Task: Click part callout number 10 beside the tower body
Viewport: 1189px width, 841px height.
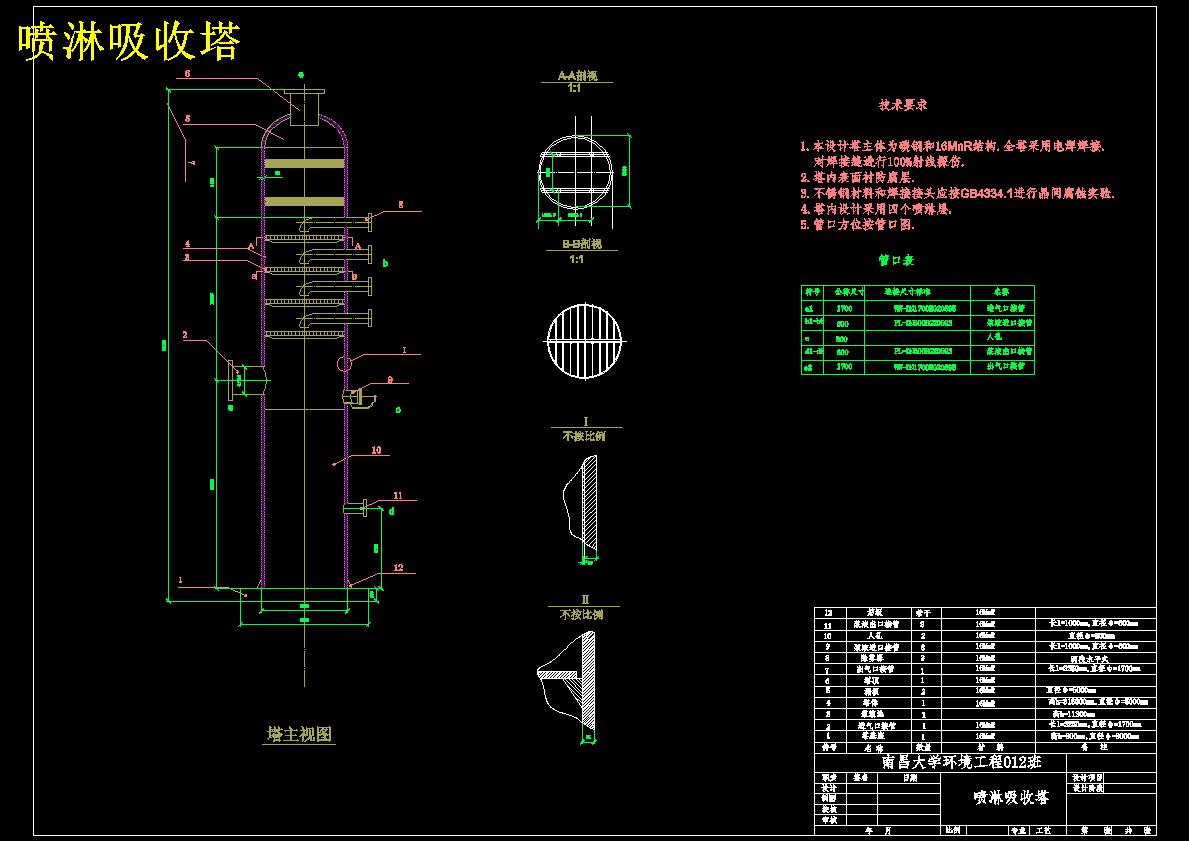Action: [376, 450]
